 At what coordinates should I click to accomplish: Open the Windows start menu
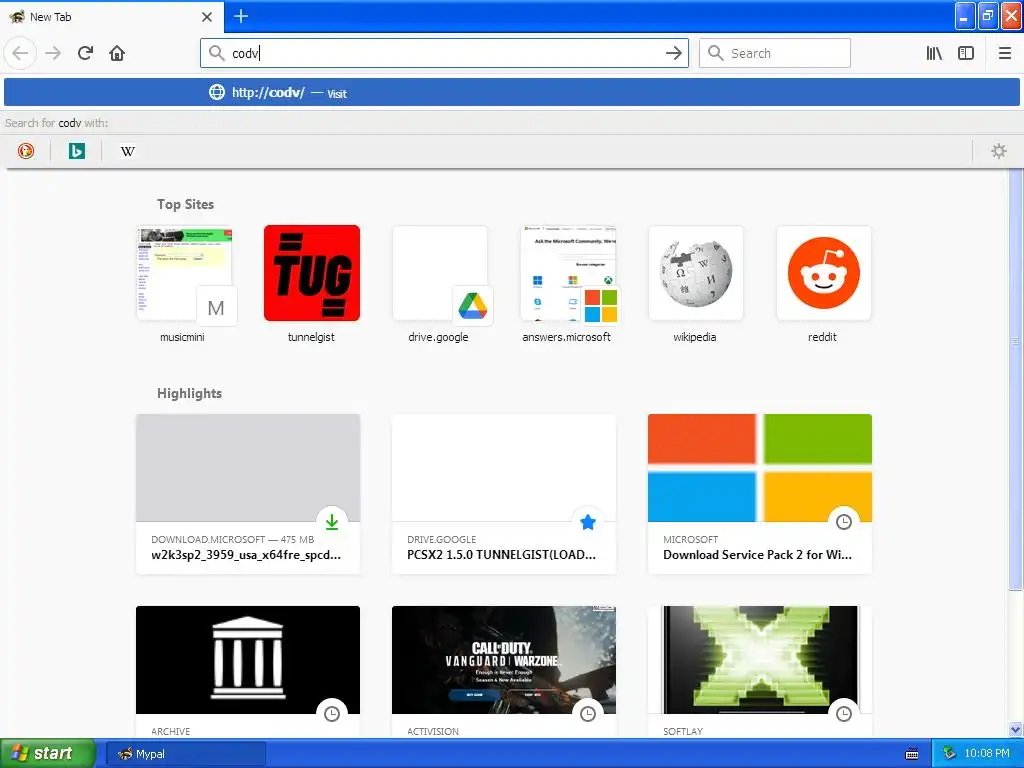48,754
